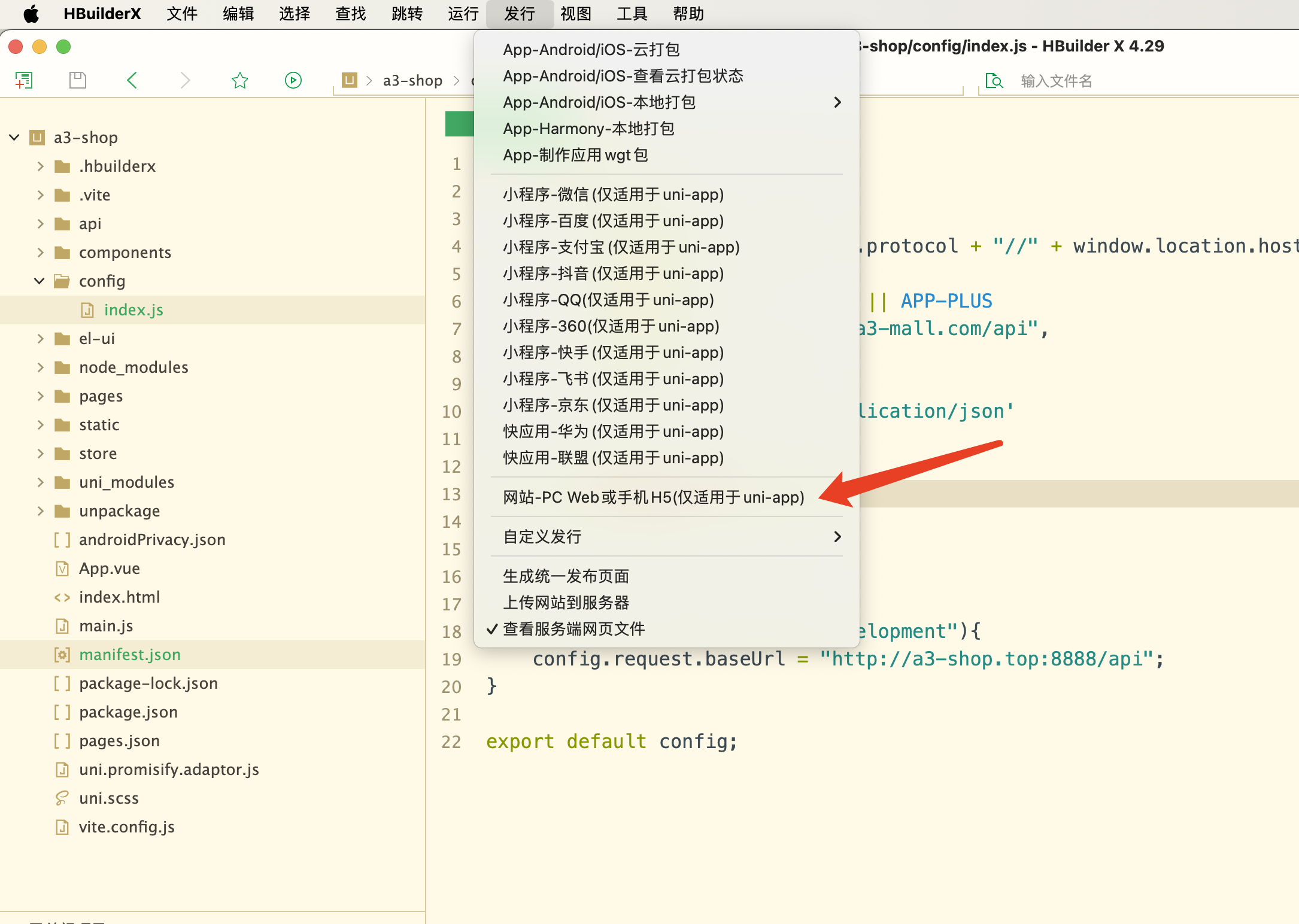Select the store folder
This screenshot has width=1299, height=924.
[x=98, y=454]
